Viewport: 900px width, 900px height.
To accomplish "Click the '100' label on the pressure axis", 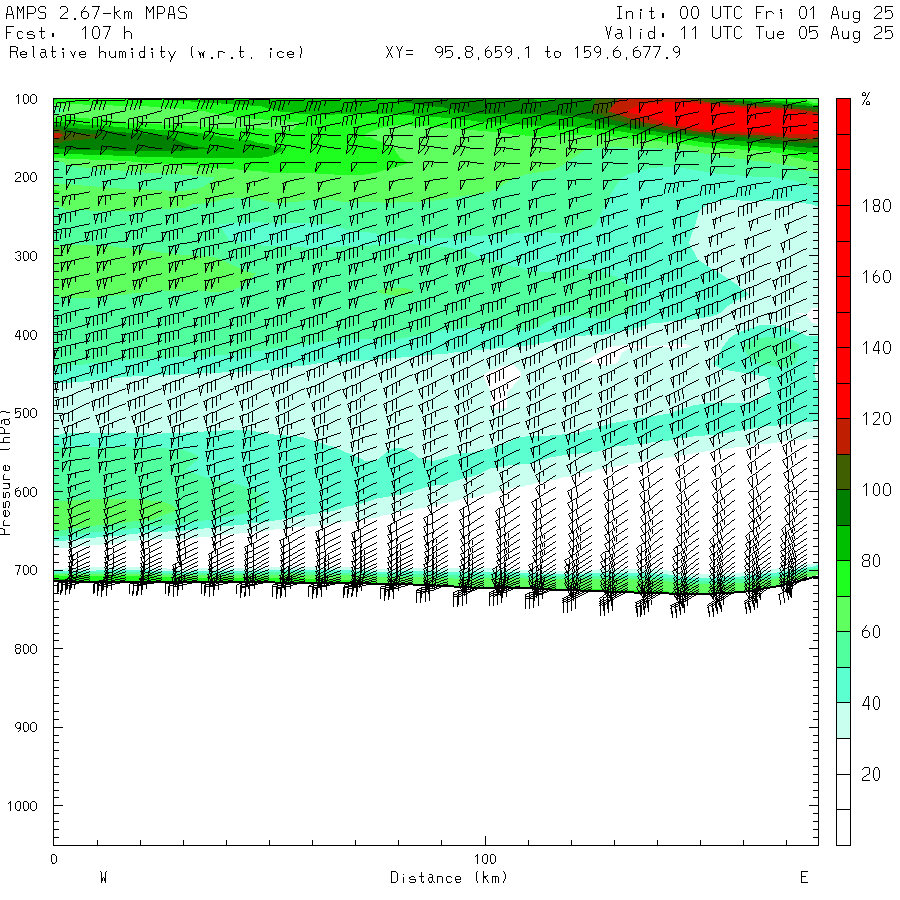I will pyautogui.click(x=26, y=99).
